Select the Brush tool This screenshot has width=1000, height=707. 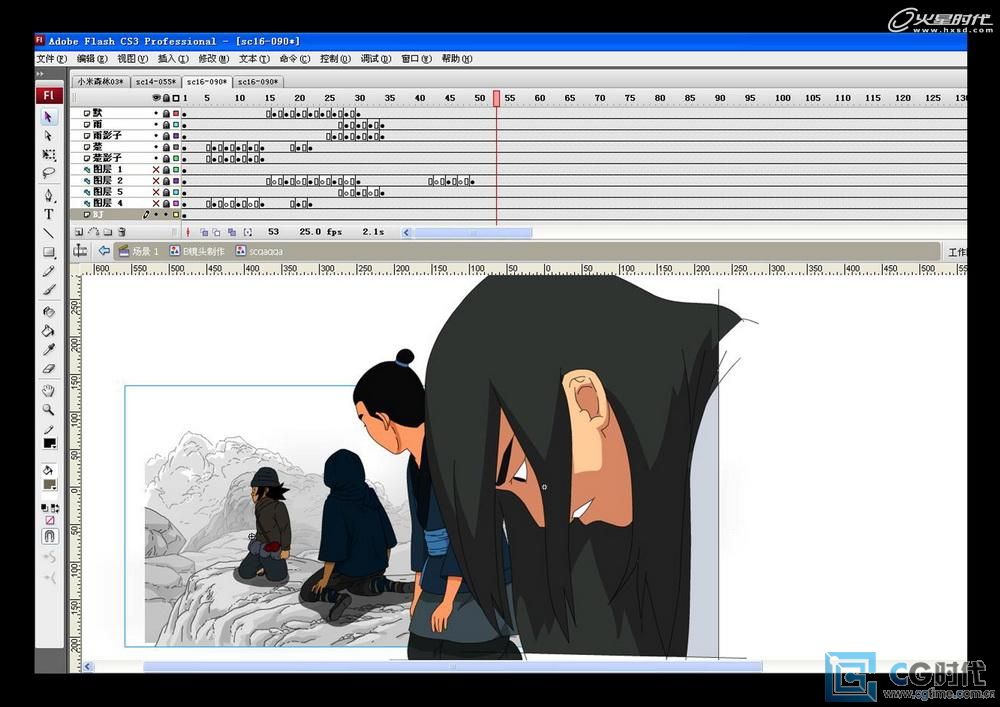[x=48, y=289]
